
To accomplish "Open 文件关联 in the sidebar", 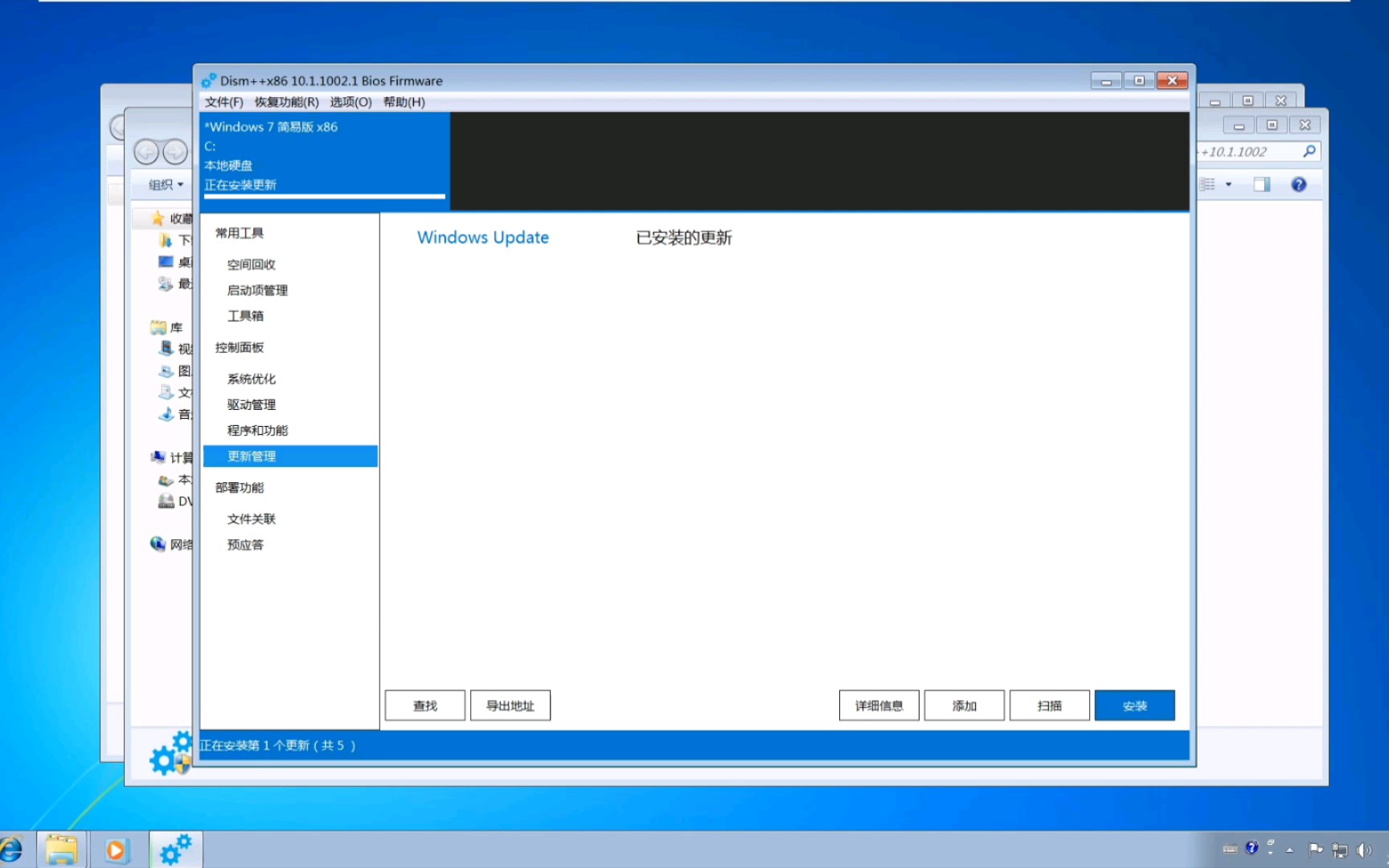I will pos(251,518).
